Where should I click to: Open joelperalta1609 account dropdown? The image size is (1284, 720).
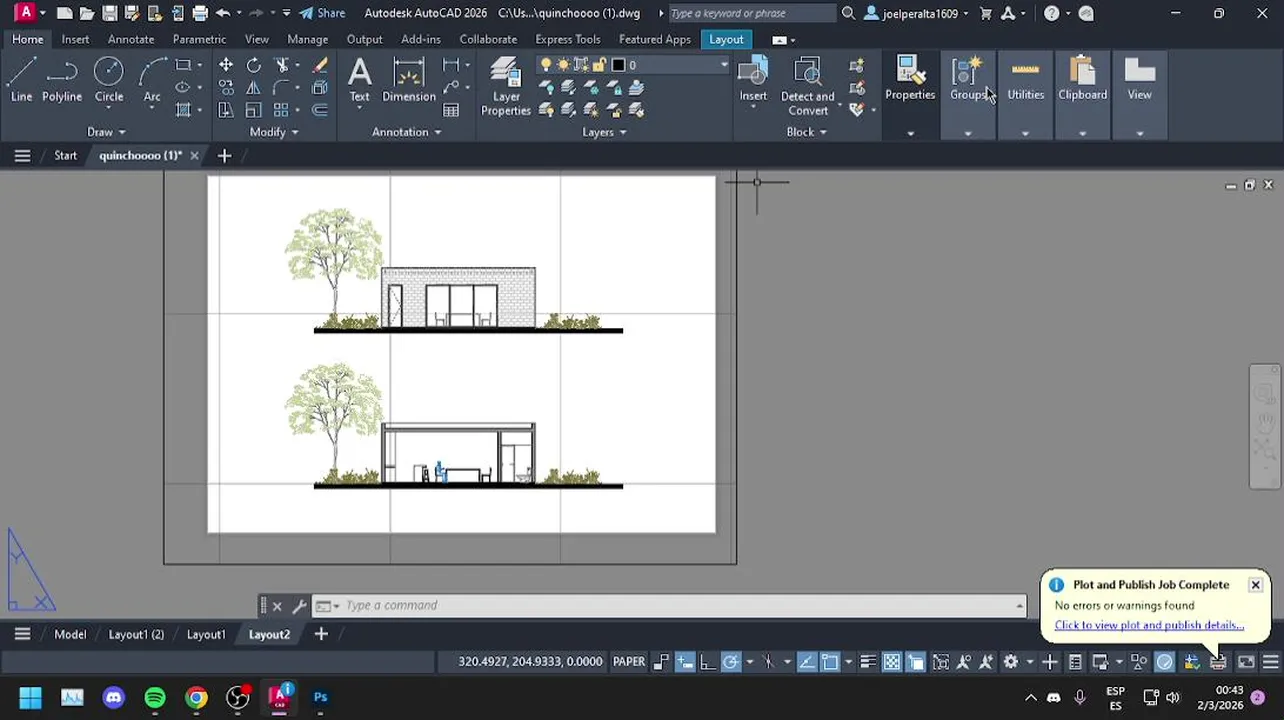918,13
